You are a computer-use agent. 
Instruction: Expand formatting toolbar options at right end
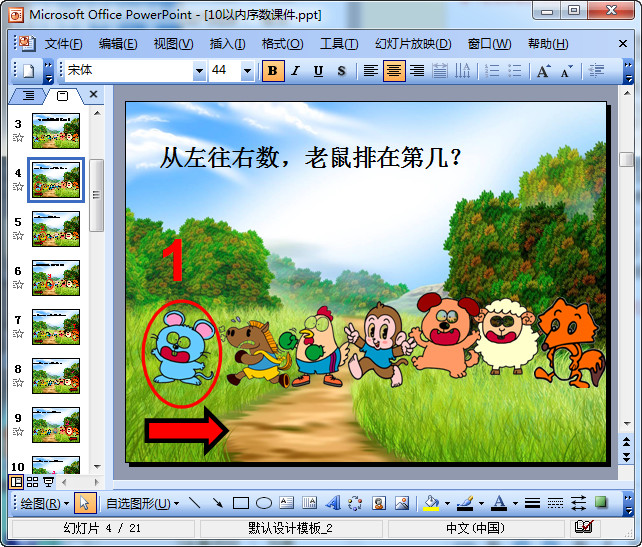[628, 71]
